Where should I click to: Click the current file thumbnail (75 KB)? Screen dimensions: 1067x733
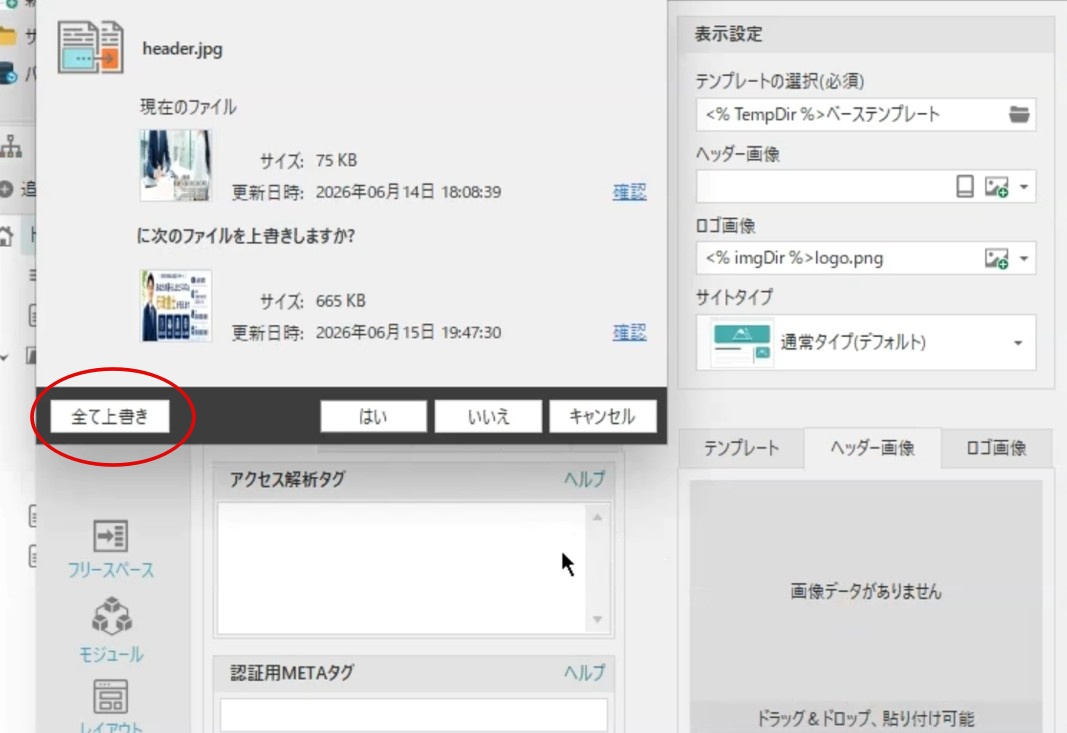[176, 165]
